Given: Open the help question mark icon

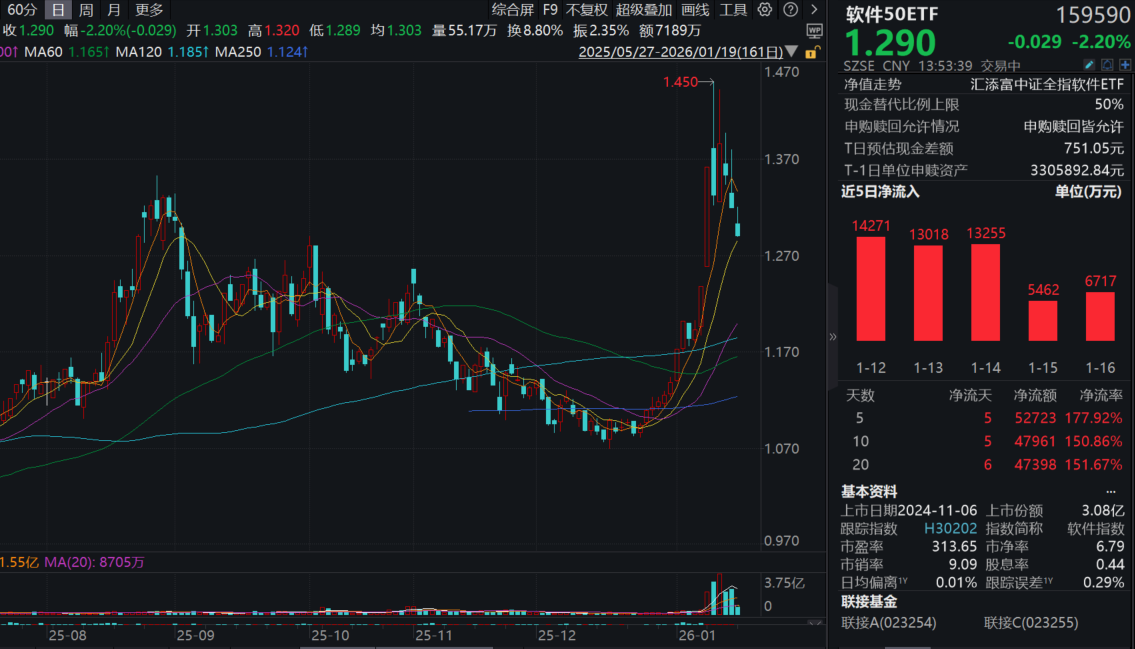Looking at the screenshot, I should pyautogui.click(x=790, y=10).
